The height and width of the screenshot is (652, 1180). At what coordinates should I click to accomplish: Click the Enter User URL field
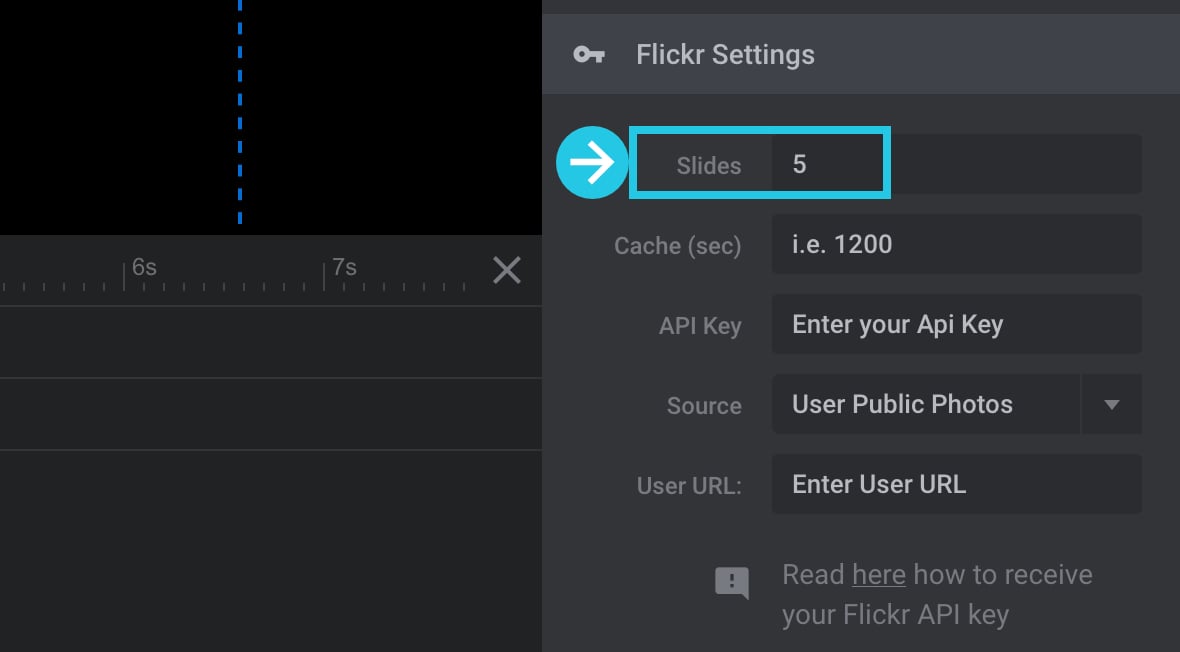(x=956, y=484)
